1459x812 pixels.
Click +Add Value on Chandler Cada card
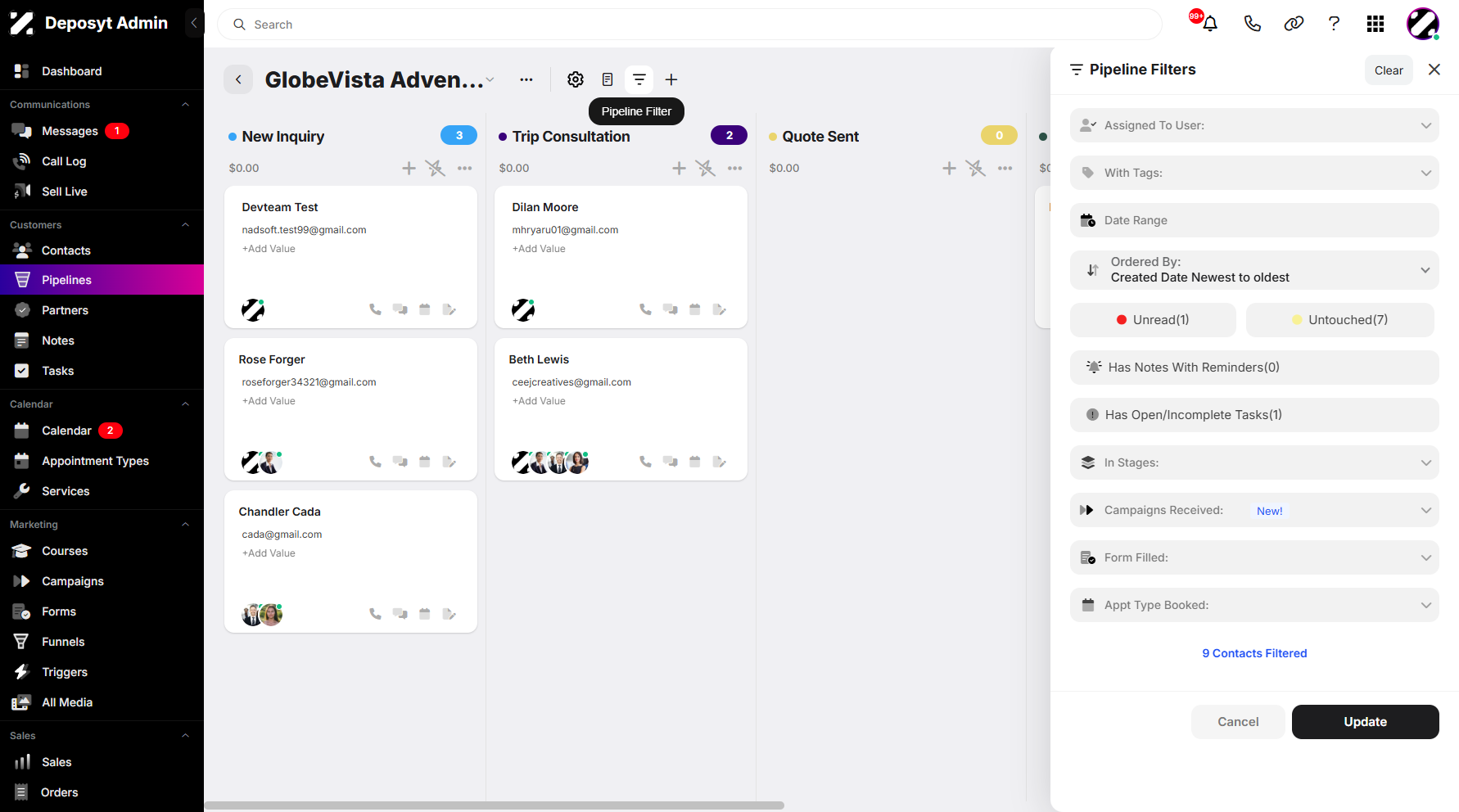[269, 553]
